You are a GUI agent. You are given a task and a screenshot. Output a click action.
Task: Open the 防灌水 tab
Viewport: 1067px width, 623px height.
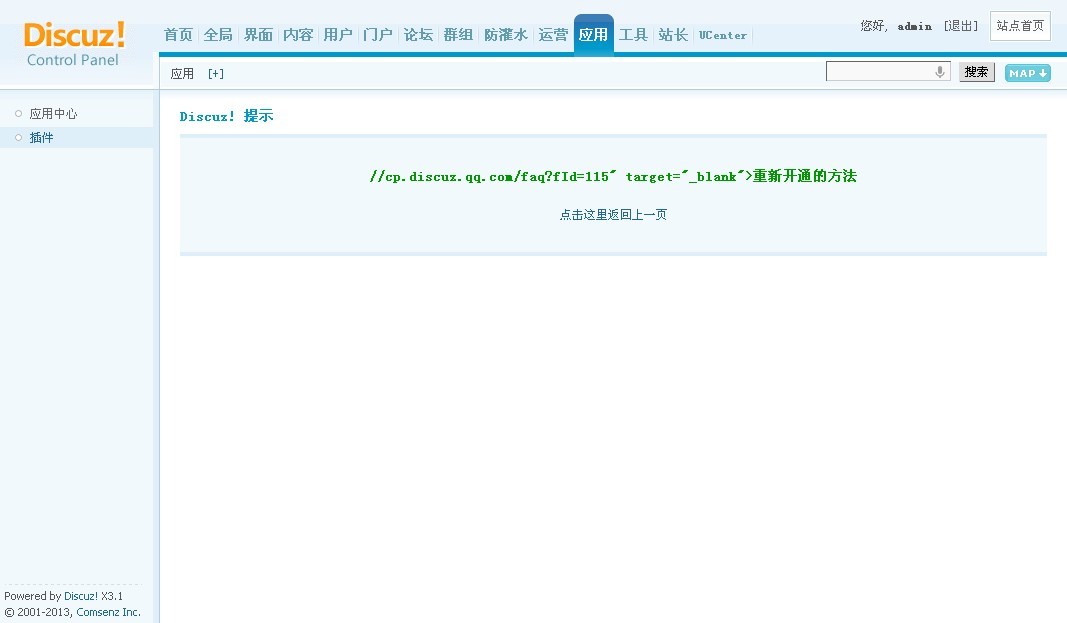pyautogui.click(x=506, y=35)
